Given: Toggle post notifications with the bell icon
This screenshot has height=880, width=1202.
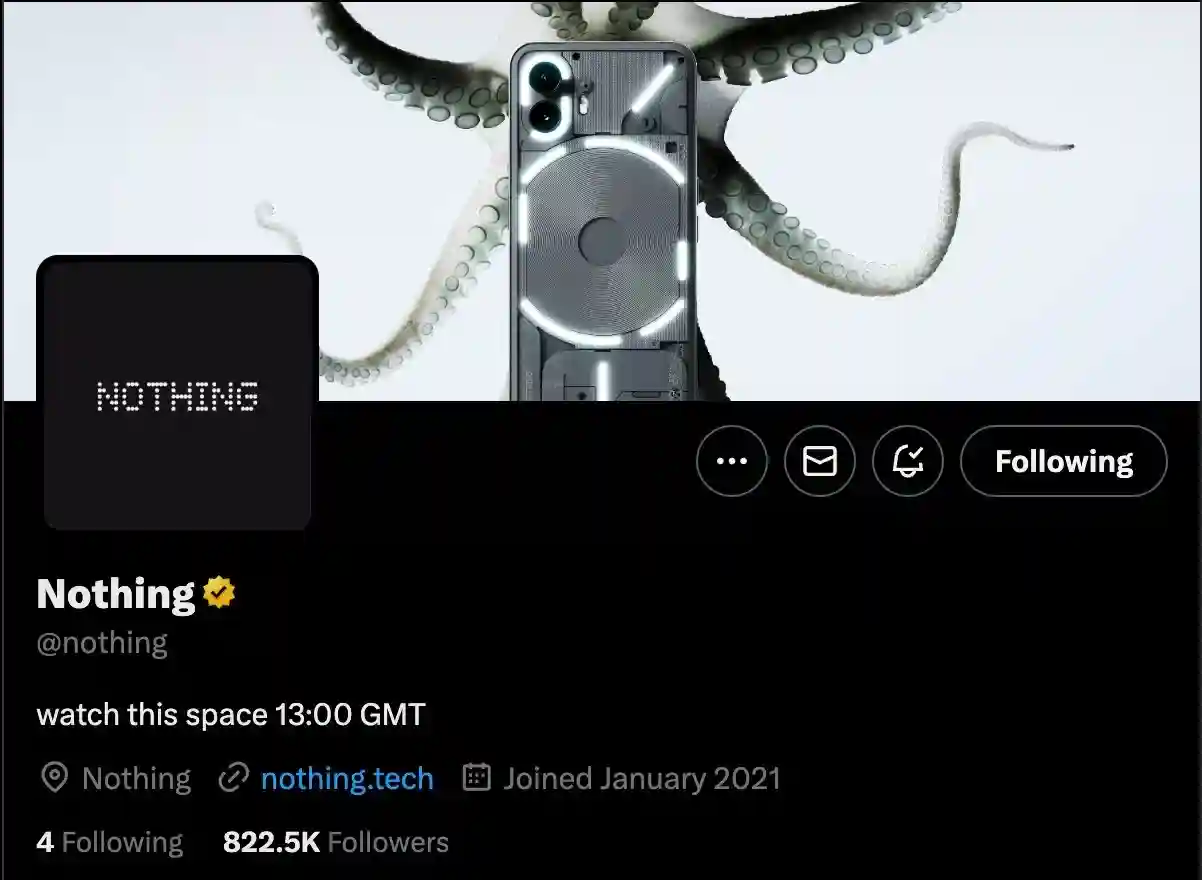Looking at the screenshot, I should pyautogui.click(x=908, y=461).
